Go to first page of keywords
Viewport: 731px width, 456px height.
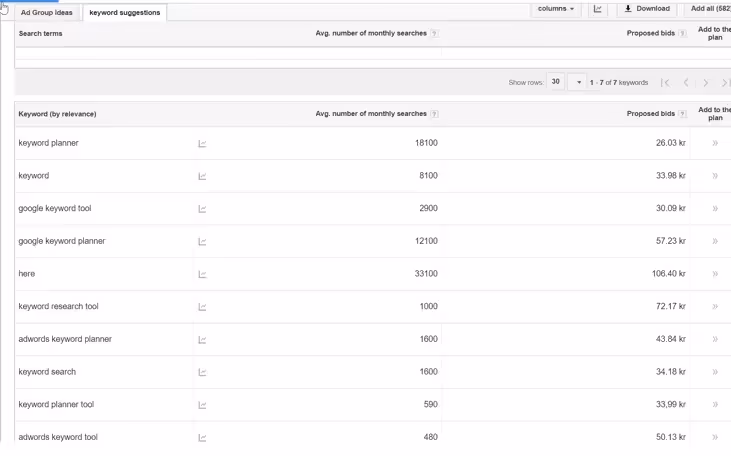tap(665, 83)
